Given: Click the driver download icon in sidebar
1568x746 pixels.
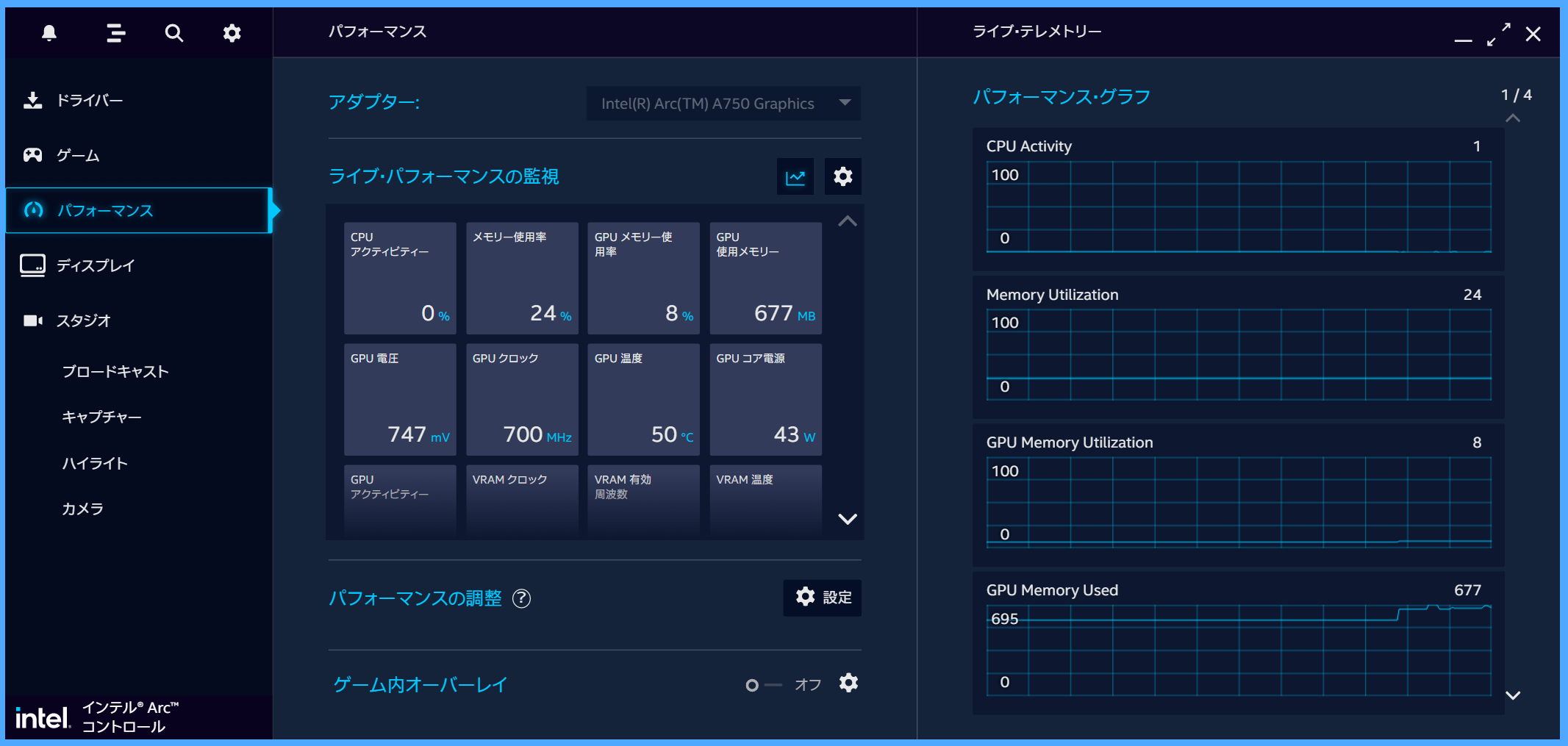Looking at the screenshot, I should tap(32, 100).
